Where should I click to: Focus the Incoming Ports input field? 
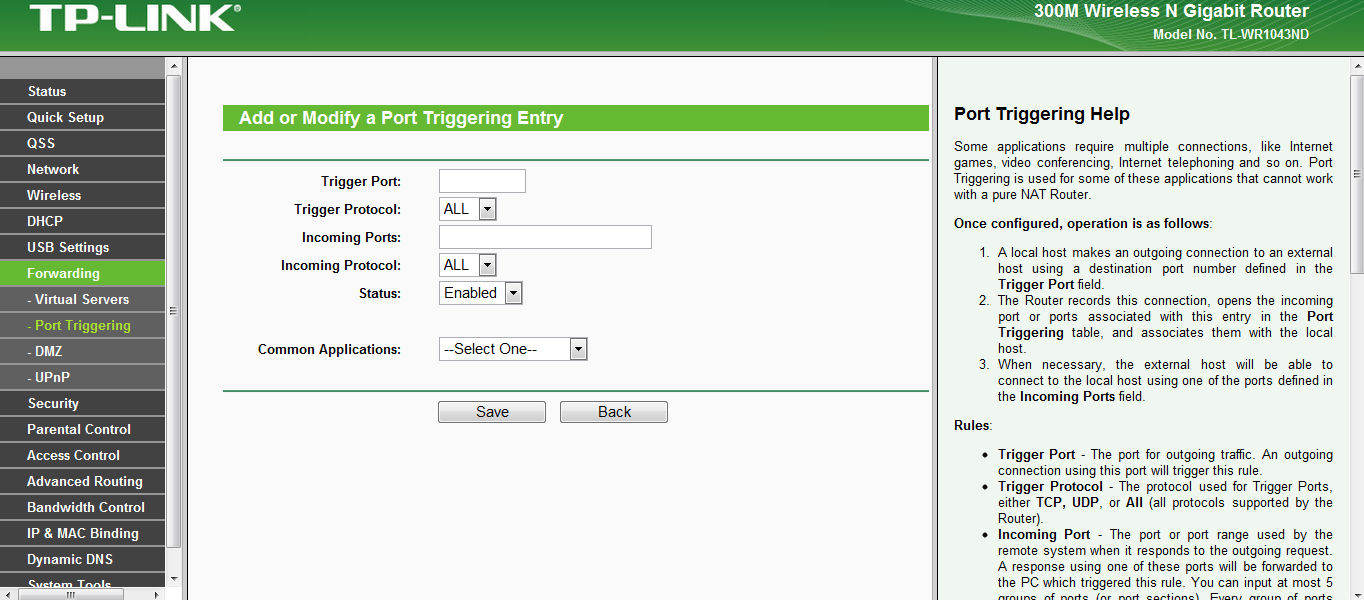[545, 237]
